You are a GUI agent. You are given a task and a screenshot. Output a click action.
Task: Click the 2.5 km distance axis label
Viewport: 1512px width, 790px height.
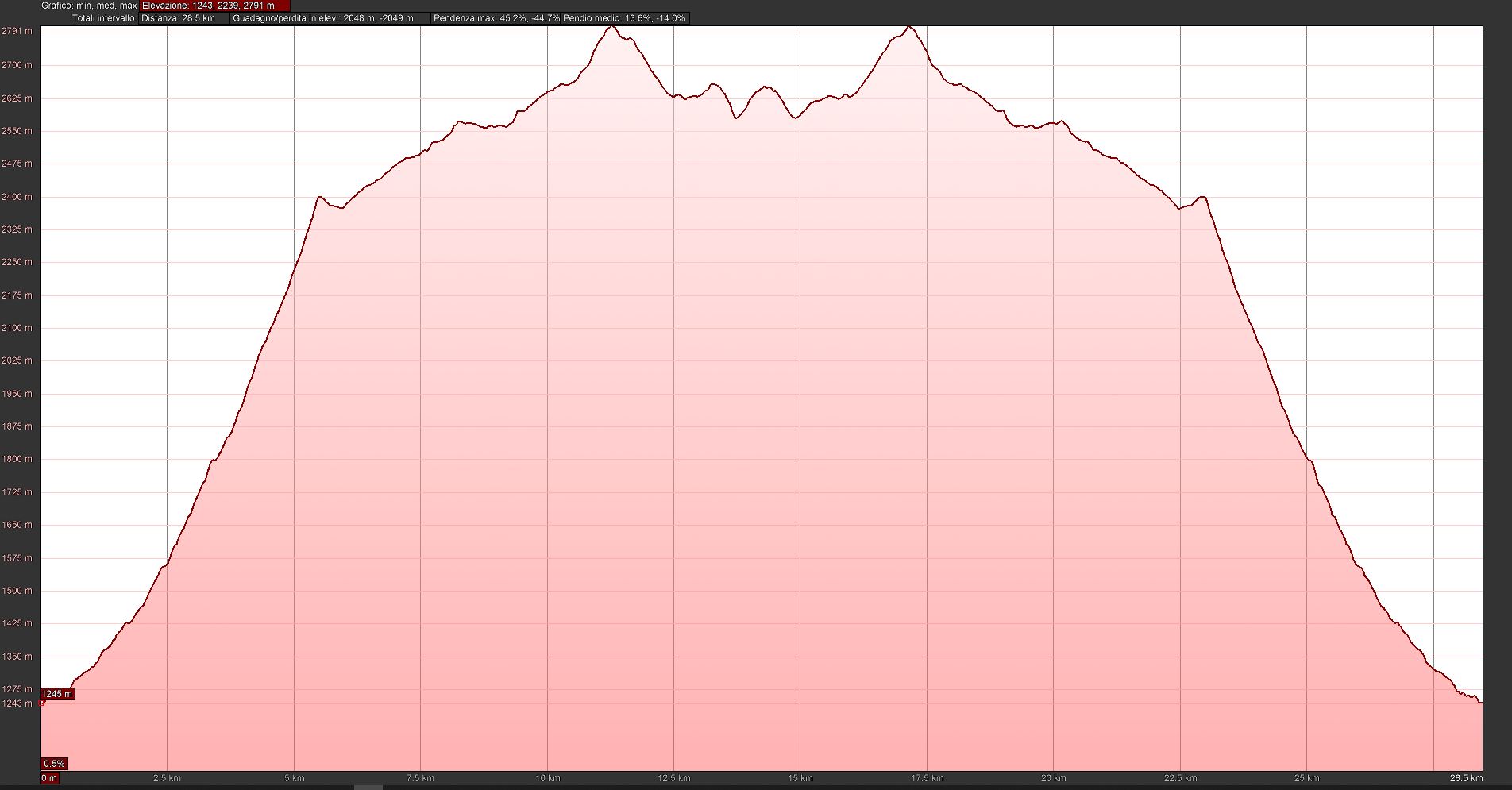point(167,778)
